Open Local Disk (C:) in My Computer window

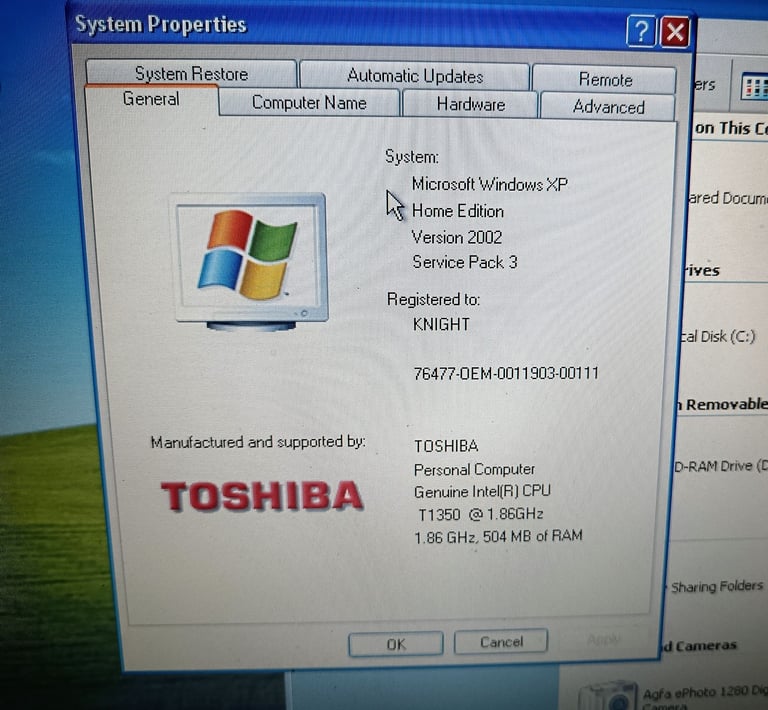click(x=720, y=336)
